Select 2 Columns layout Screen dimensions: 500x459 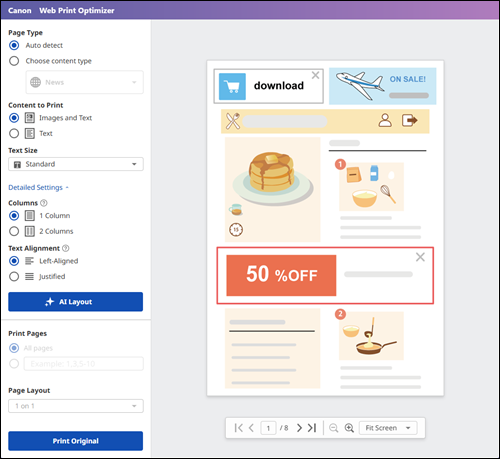pos(14,231)
